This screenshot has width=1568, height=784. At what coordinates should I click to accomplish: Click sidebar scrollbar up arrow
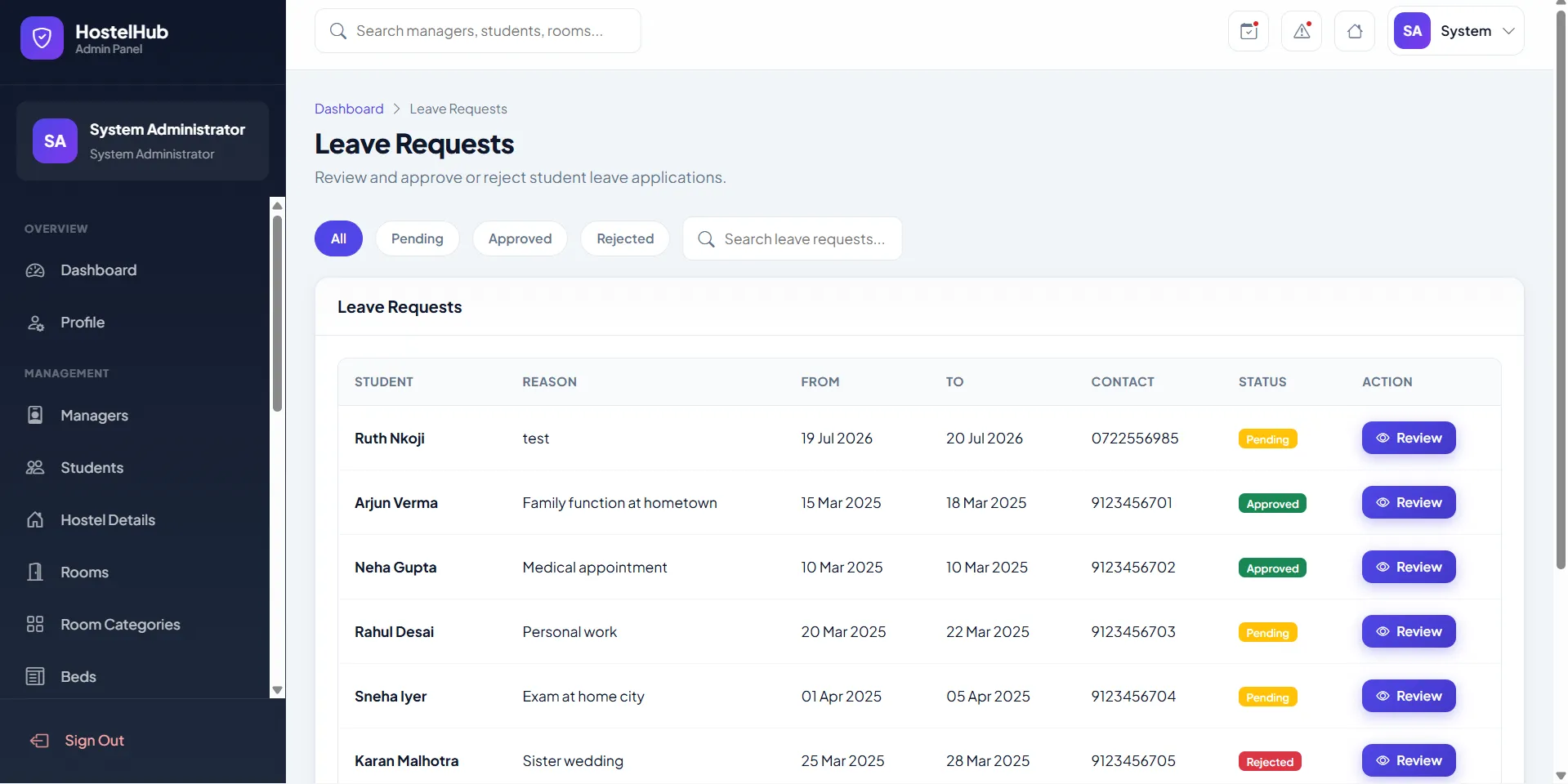[x=277, y=205]
